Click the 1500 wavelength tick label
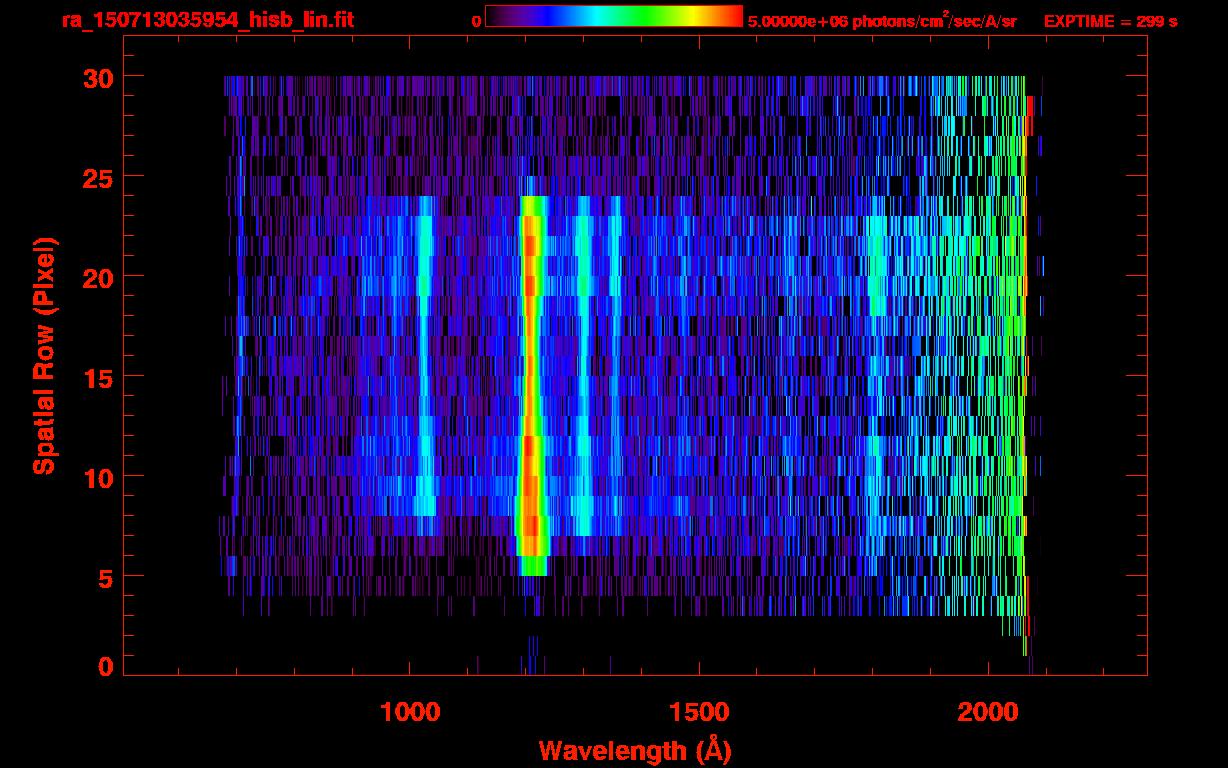Screen dimensions: 1228x768 tap(699, 711)
